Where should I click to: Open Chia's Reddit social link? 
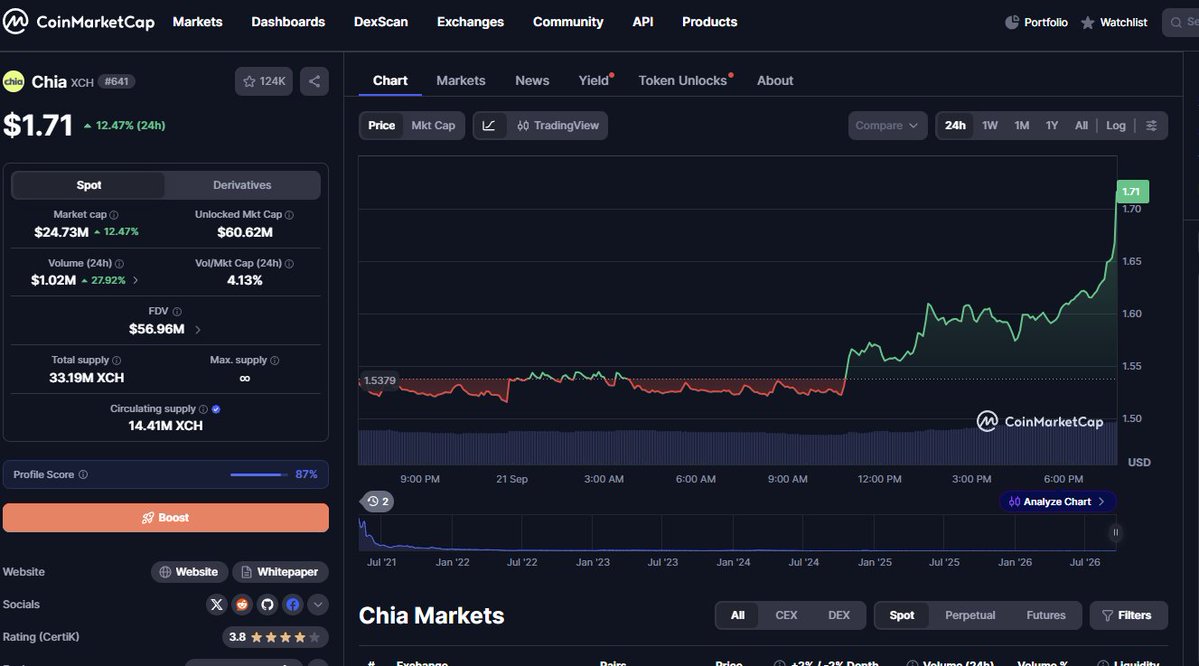click(x=242, y=605)
